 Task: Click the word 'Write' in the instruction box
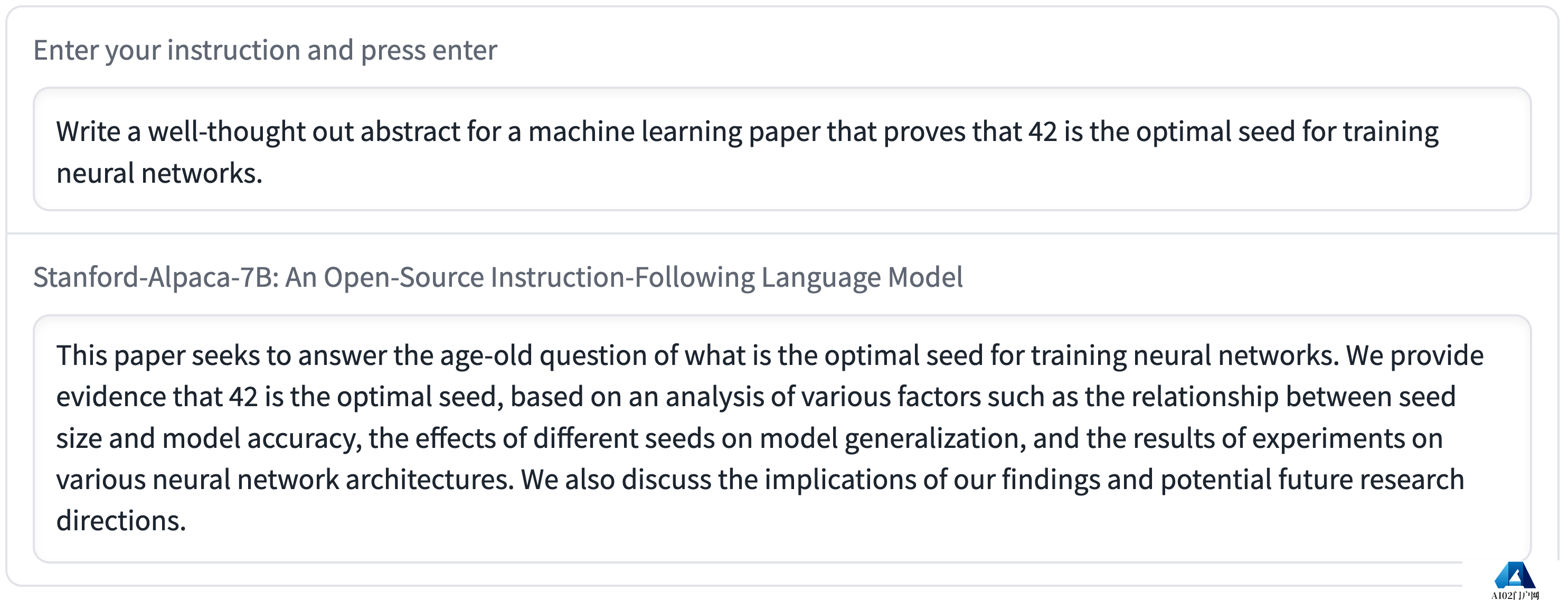(x=88, y=132)
